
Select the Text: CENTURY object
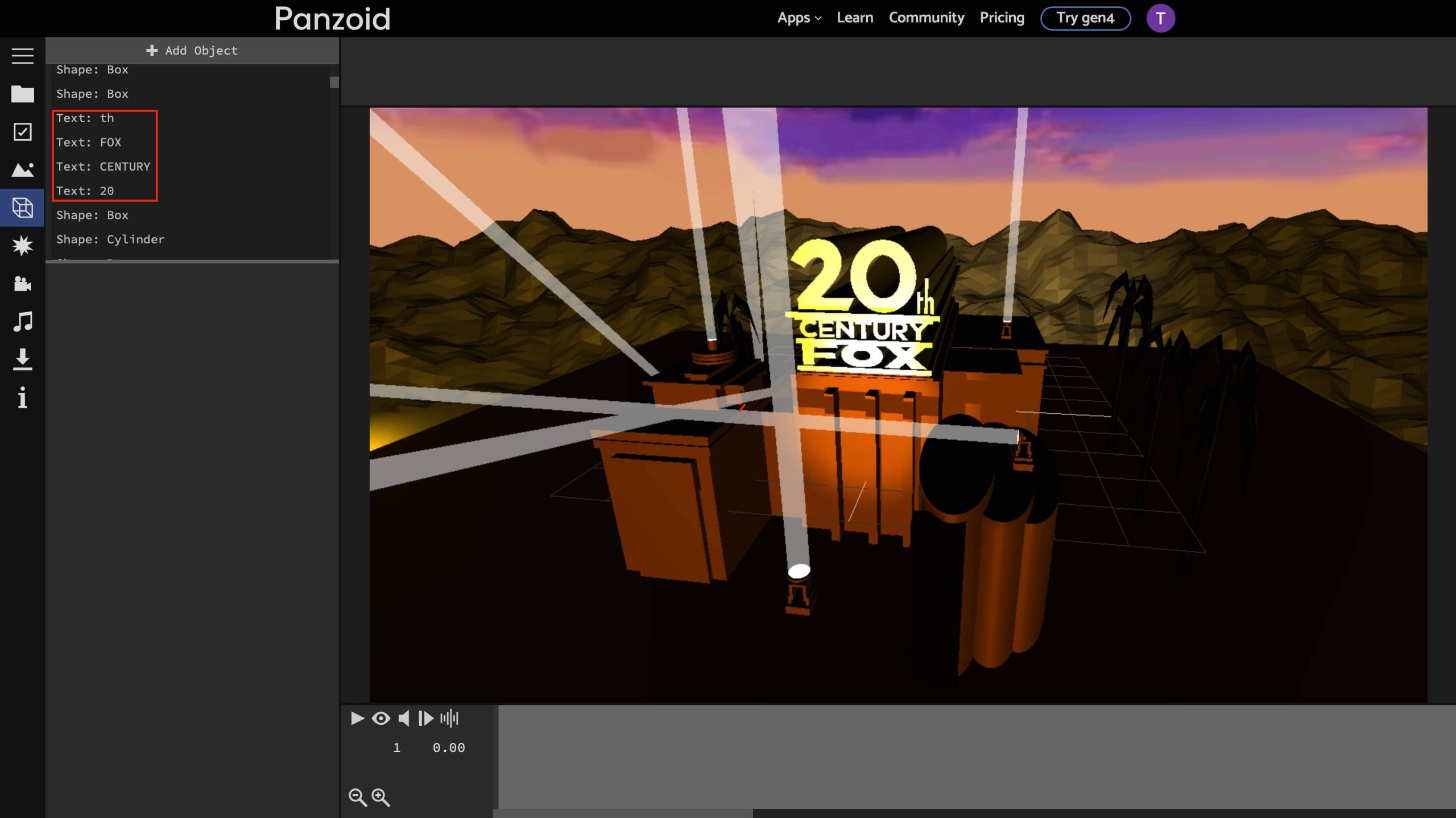tap(104, 167)
